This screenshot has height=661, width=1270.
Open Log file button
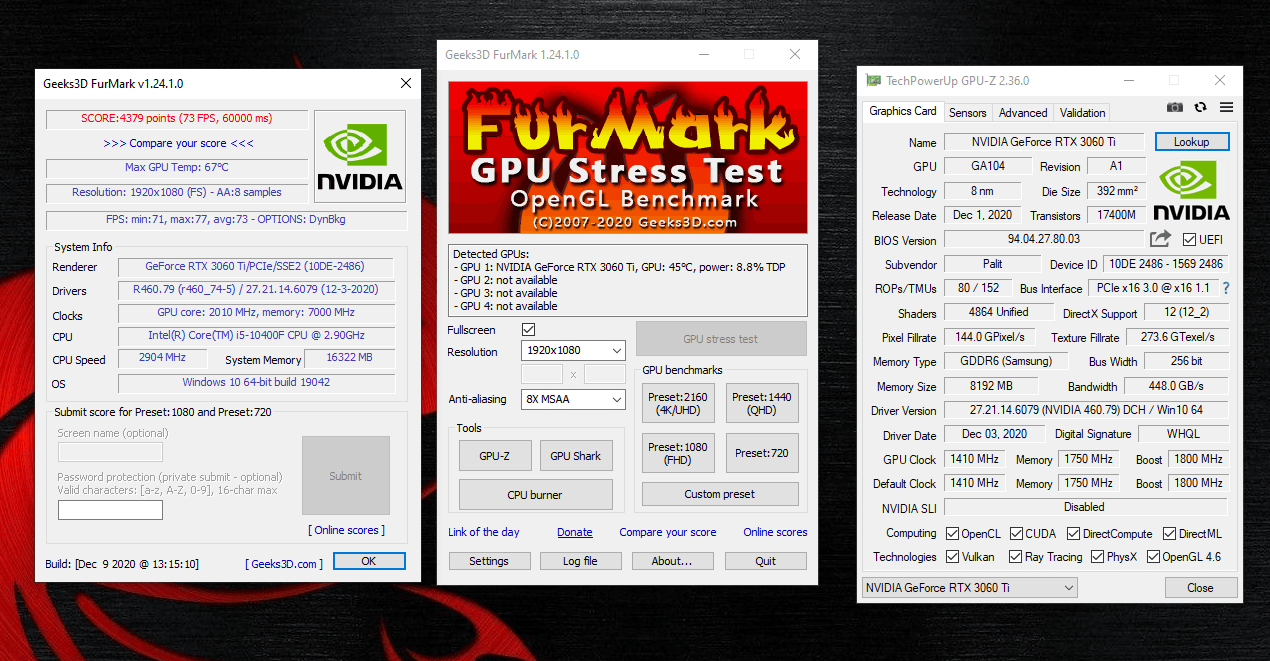tap(580, 561)
